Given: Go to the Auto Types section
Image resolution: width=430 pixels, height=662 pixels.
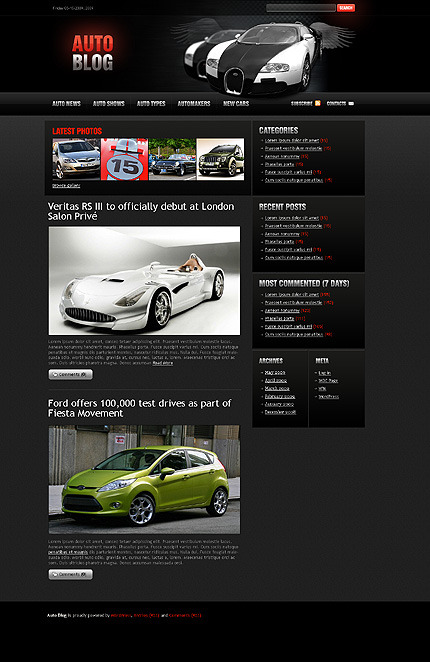Looking at the screenshot, I should [x=151, y=103].
